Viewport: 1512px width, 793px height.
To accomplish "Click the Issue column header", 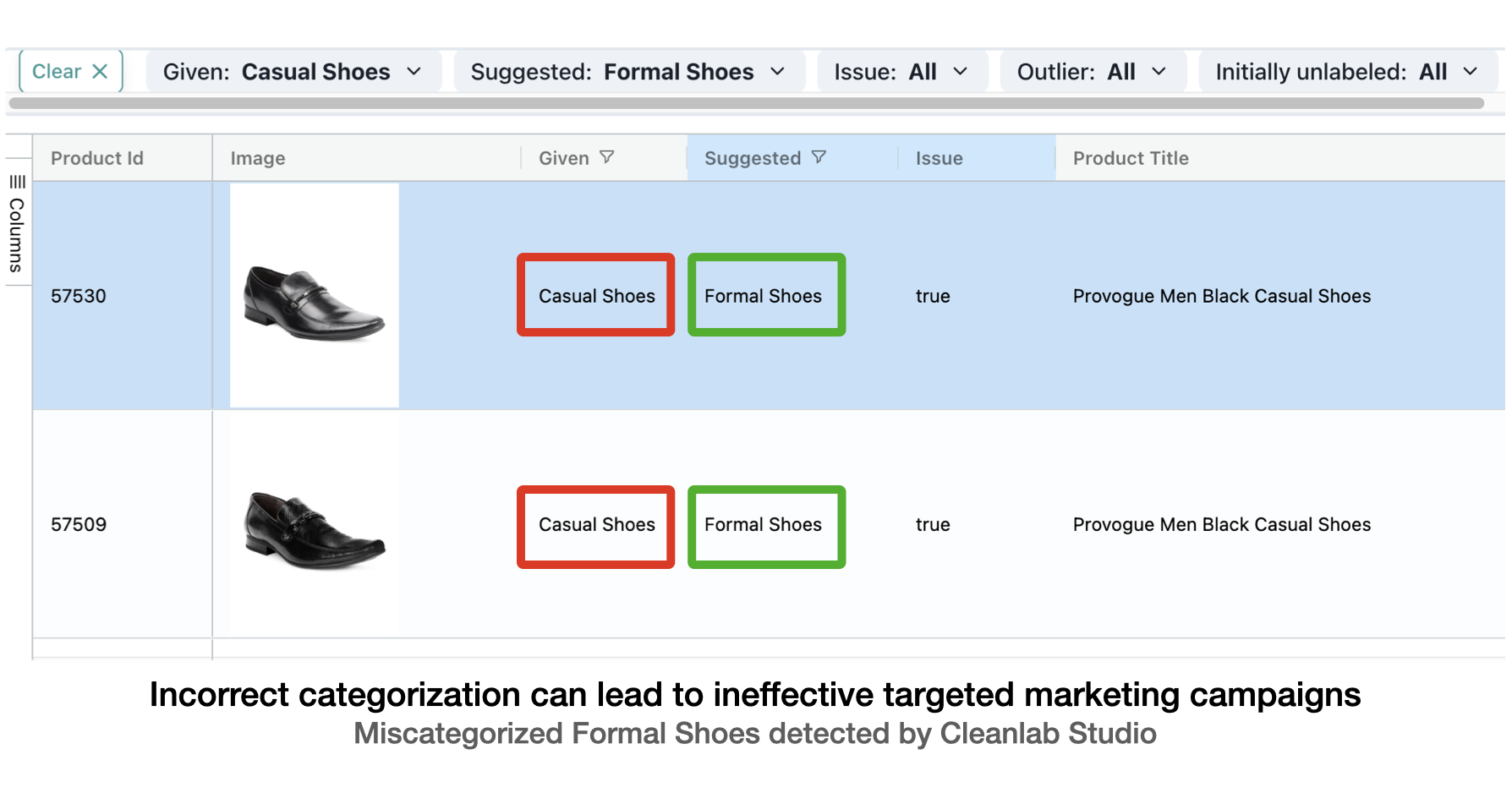I will (939, 158).
